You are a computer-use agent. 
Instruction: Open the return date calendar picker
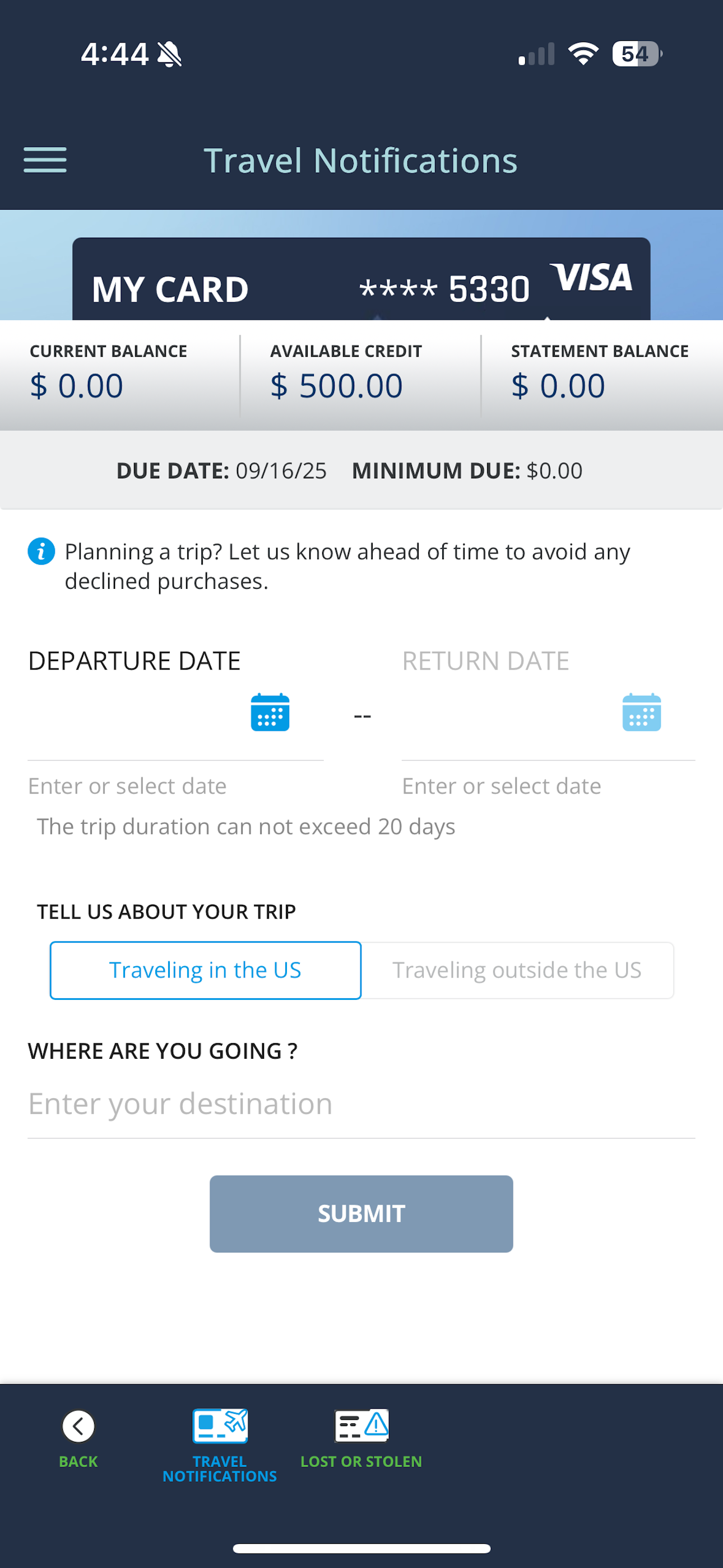pos(641,712)
